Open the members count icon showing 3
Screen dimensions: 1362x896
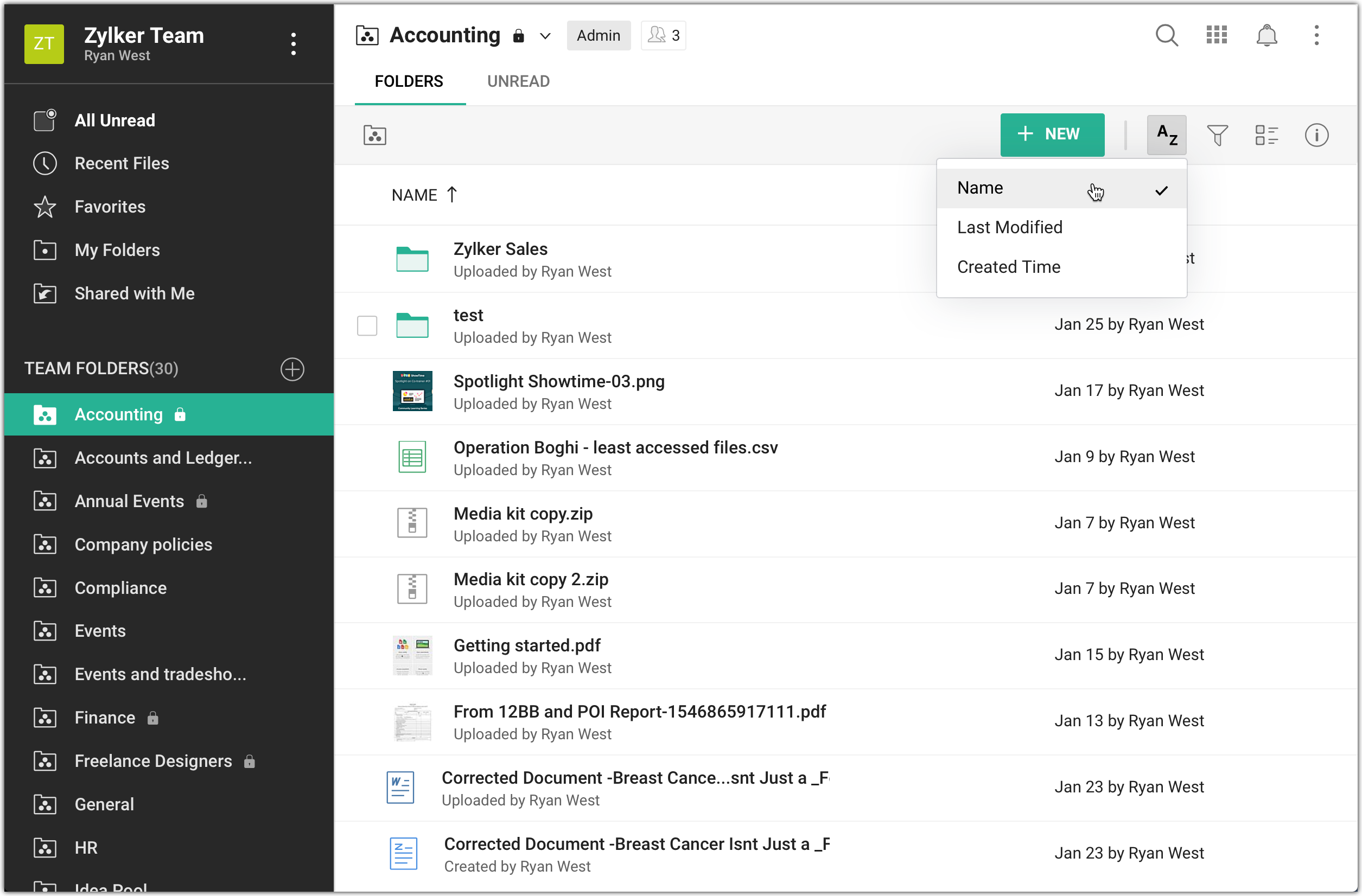click(x=663, y=35)
